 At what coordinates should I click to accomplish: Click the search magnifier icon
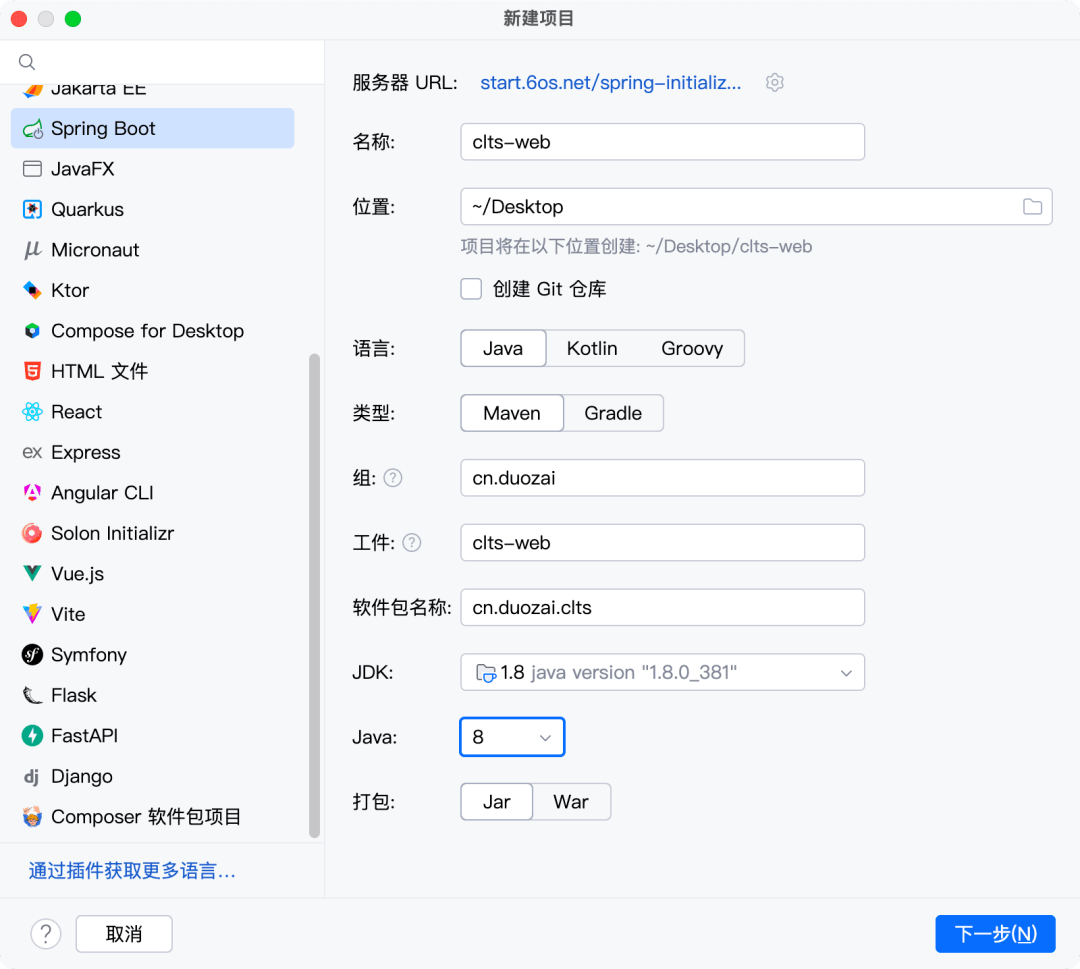(x=27, y=62)
